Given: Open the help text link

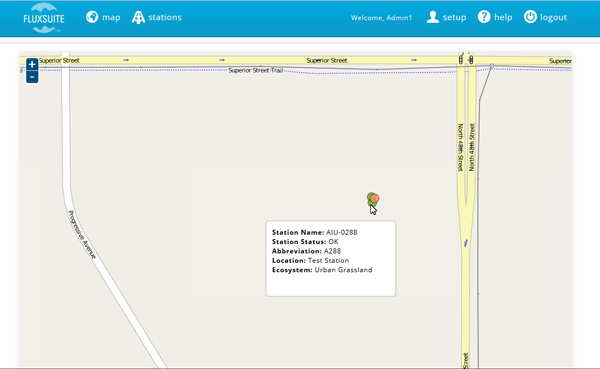Looking at the screenshot, I should click(x=503, y=17).
